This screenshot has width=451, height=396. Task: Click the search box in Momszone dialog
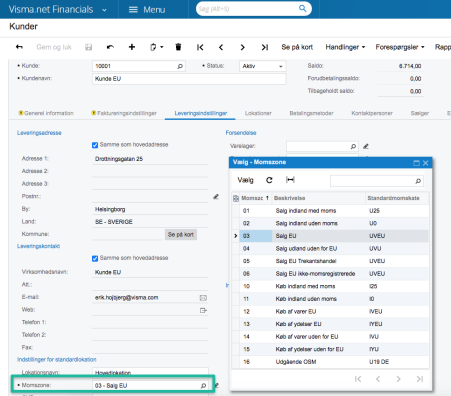377,181
